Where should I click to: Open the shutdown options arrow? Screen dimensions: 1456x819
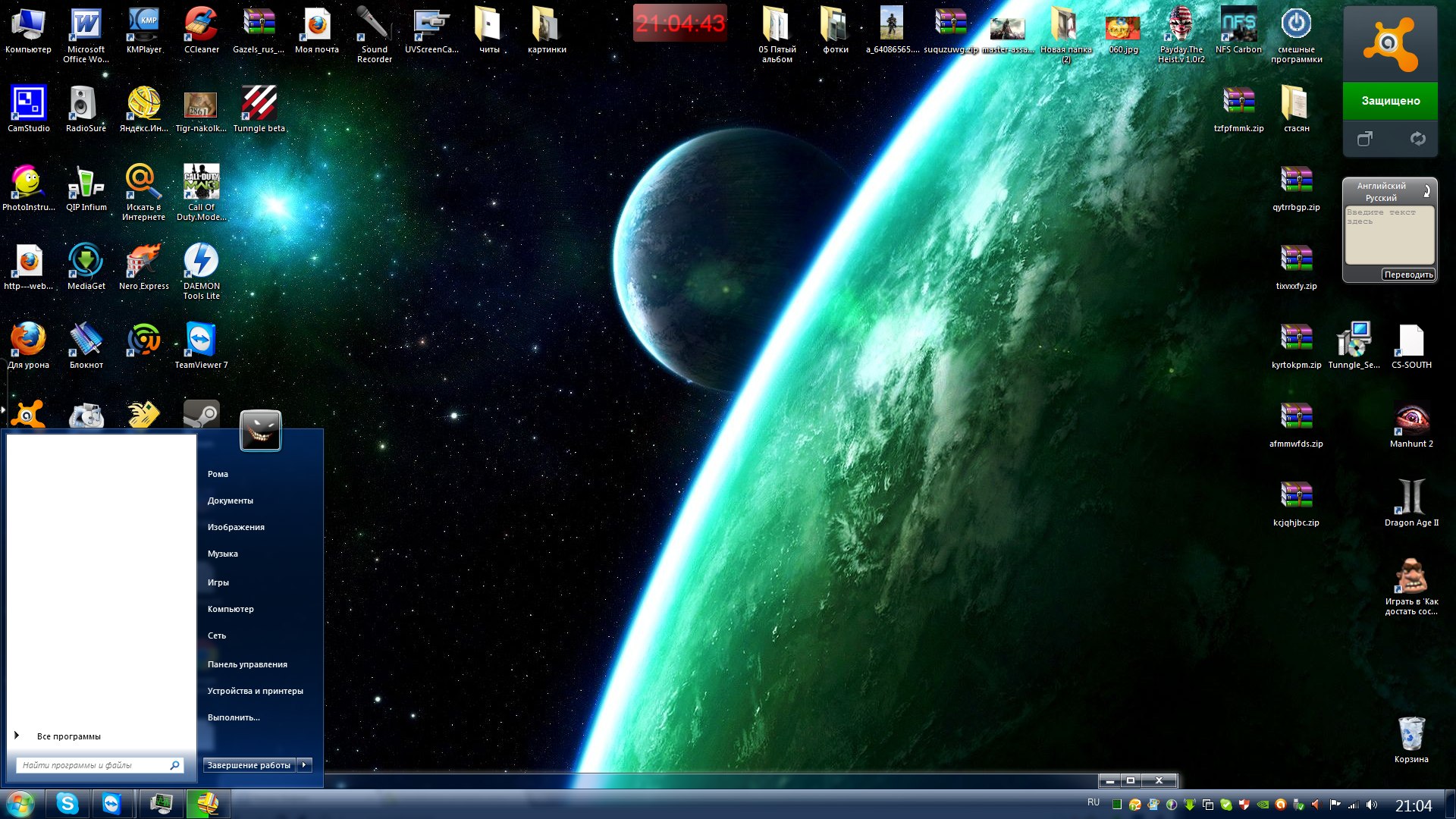[304, 765]
